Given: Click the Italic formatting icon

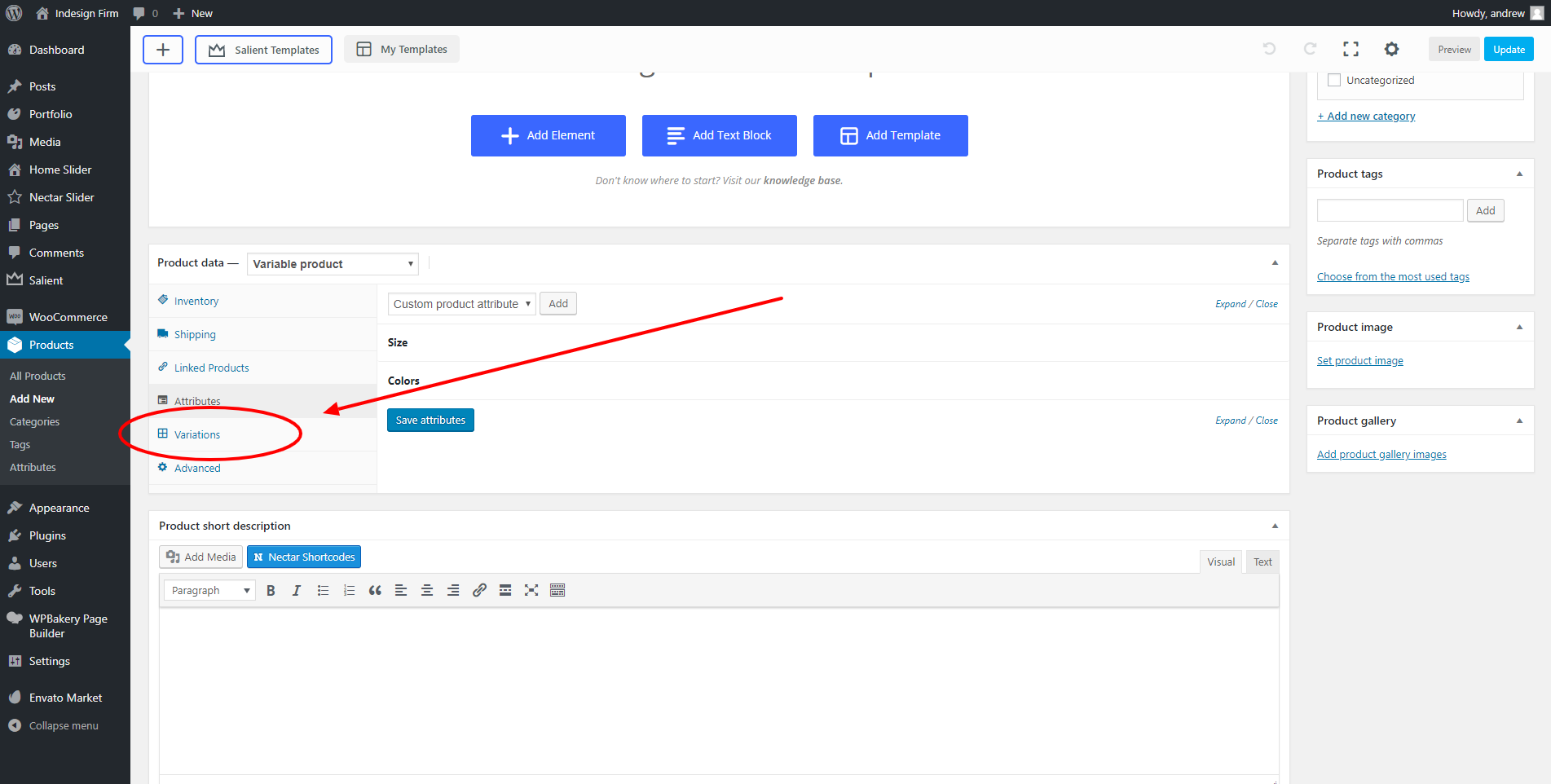Looking at the screenshot, I should click(x=297, y=591).
